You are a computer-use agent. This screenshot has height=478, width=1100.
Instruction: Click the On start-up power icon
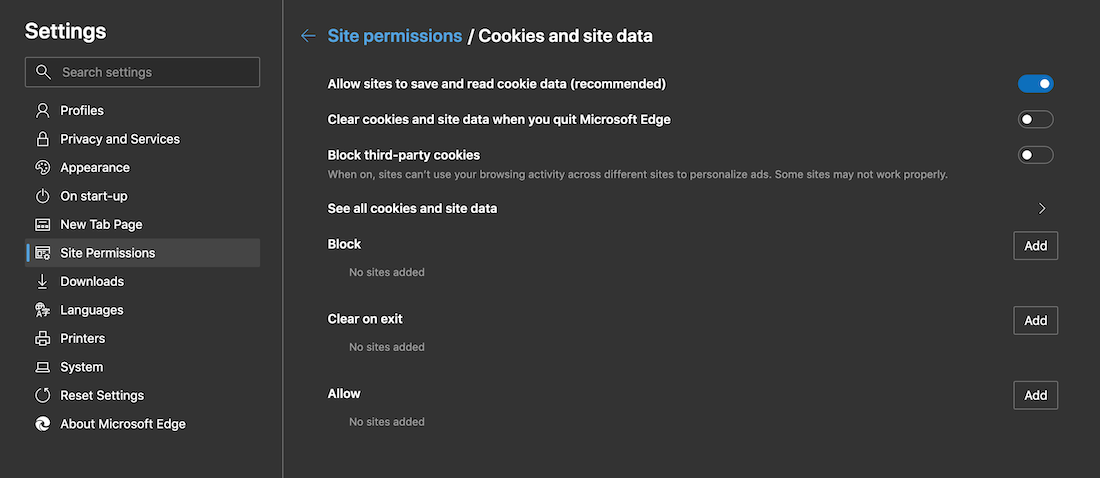[x=42, y=196]
